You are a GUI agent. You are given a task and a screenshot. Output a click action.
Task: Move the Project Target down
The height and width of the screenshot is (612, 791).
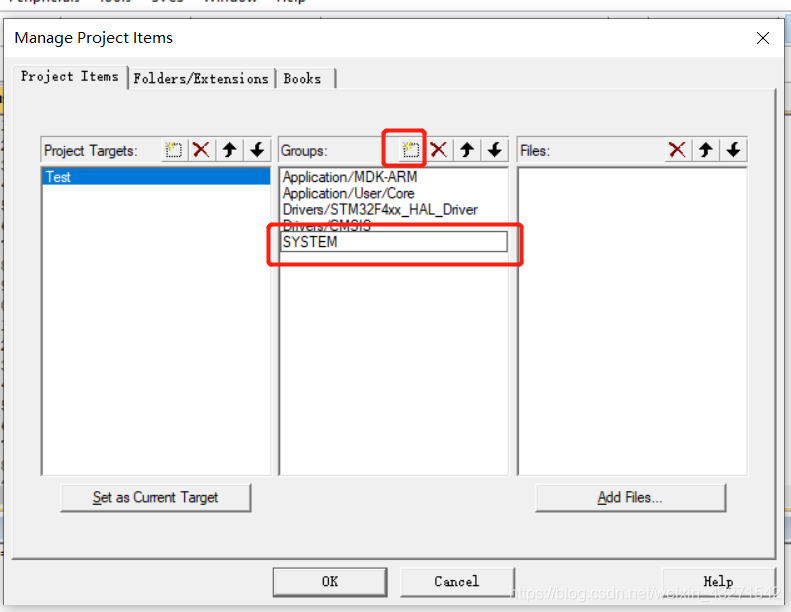(257, 150)
